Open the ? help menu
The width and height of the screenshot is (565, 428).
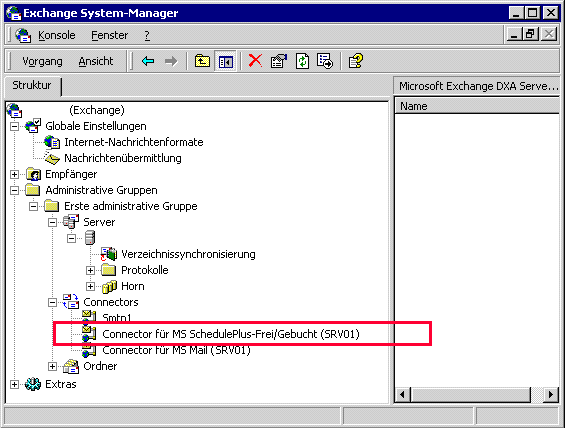point(147,35)
